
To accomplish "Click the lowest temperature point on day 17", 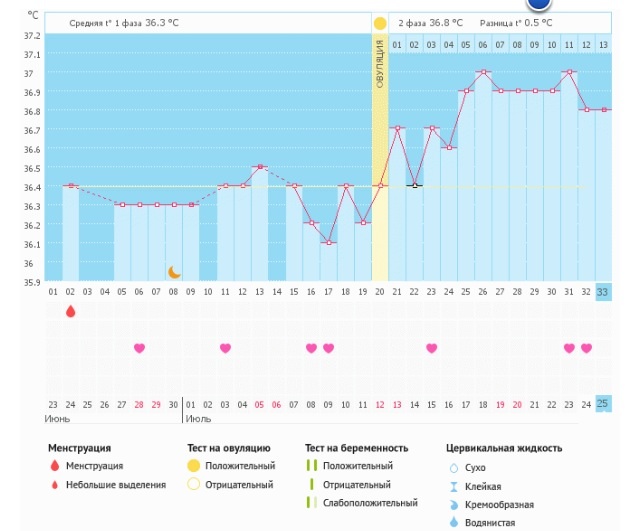I will tap(328, 242).
